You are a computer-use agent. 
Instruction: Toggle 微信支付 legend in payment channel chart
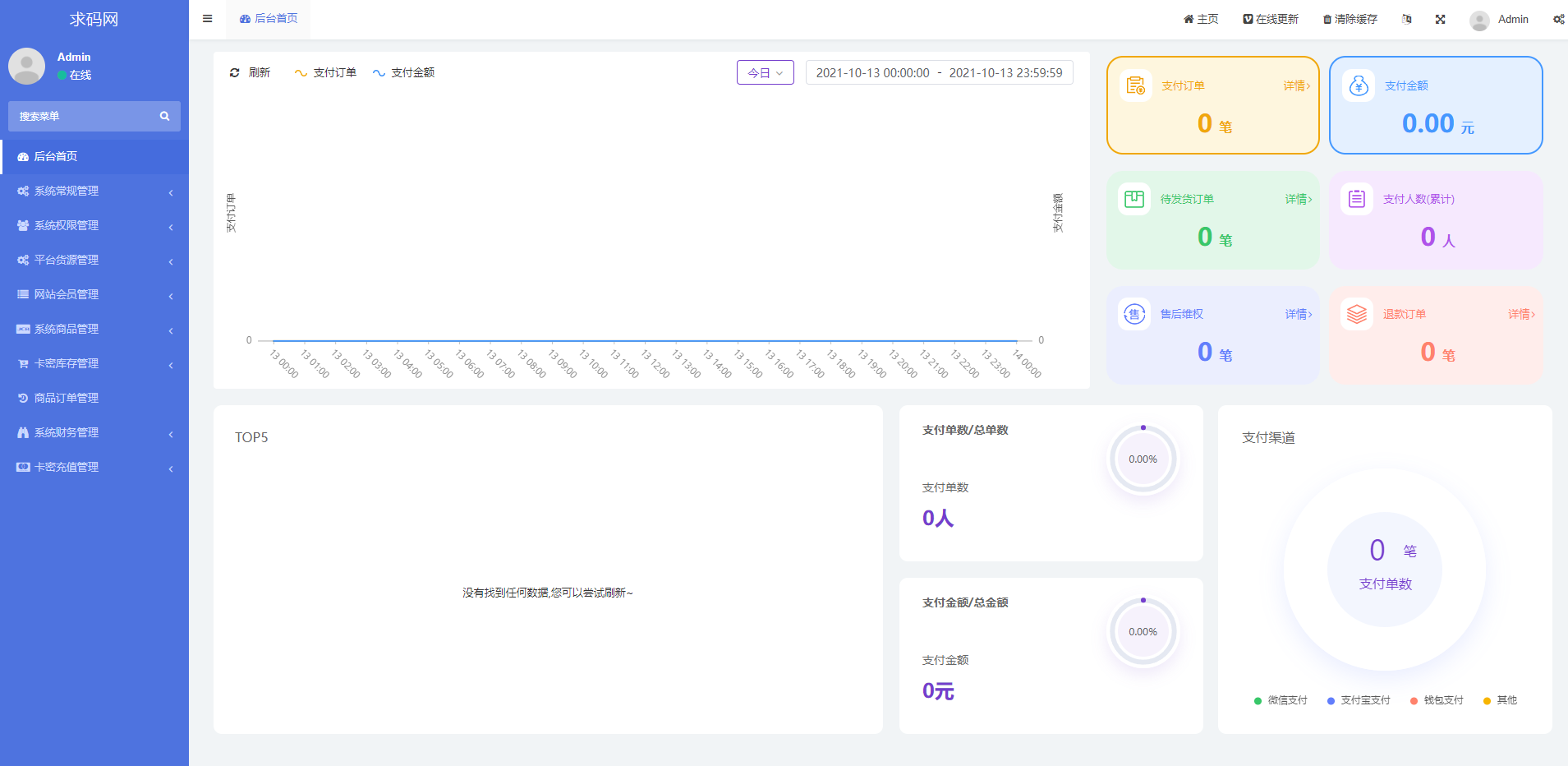(1281, 700)
